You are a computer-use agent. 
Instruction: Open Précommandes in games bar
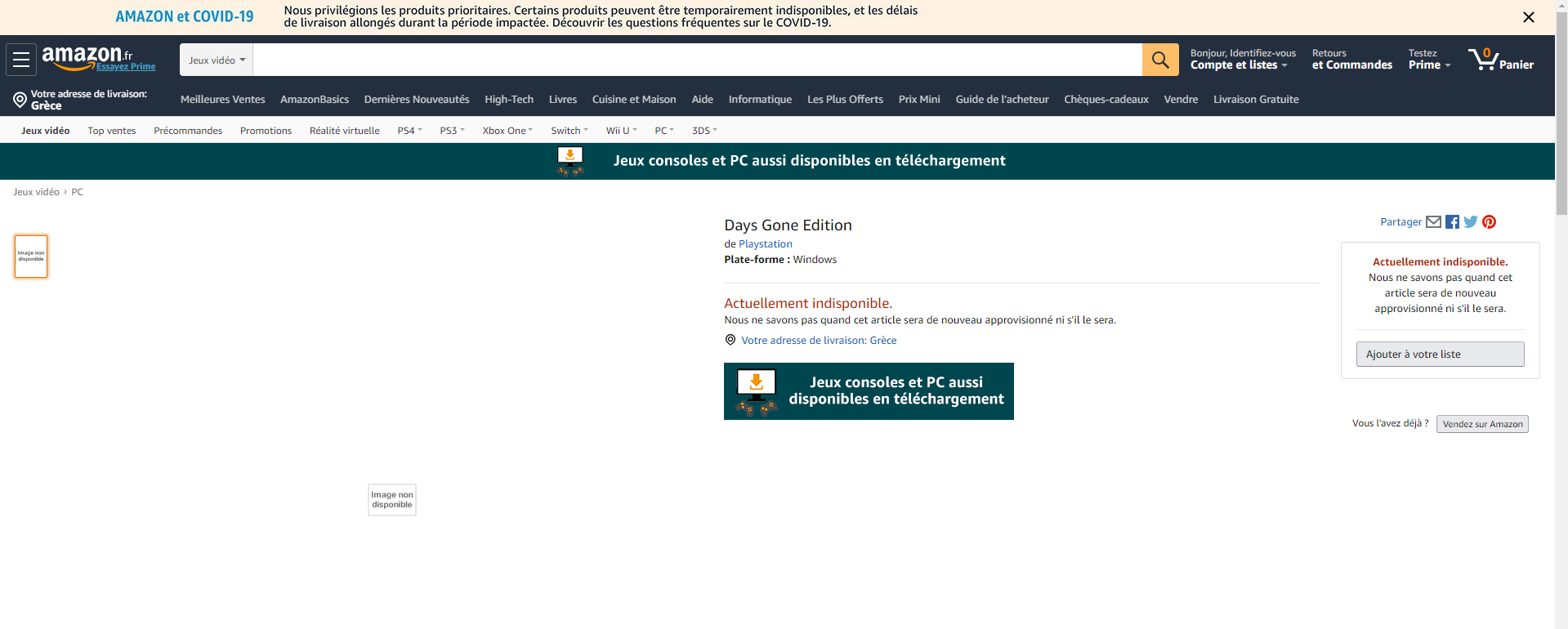click(188, 131)
